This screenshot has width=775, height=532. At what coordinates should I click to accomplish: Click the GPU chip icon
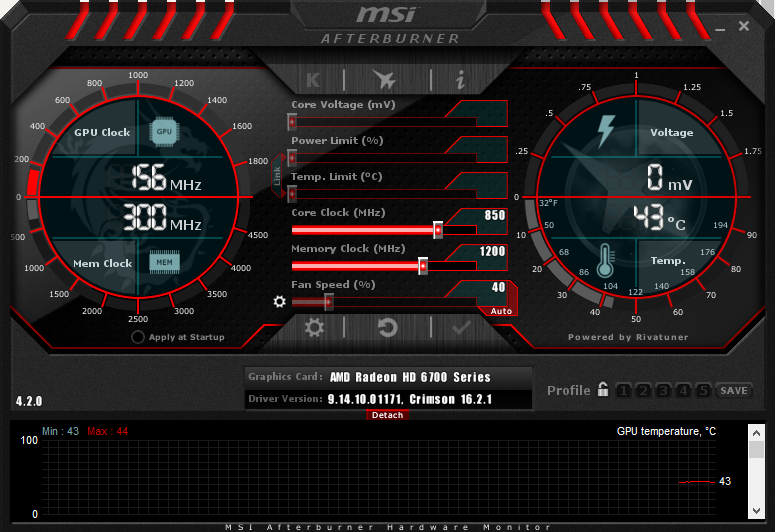(164, 132)
